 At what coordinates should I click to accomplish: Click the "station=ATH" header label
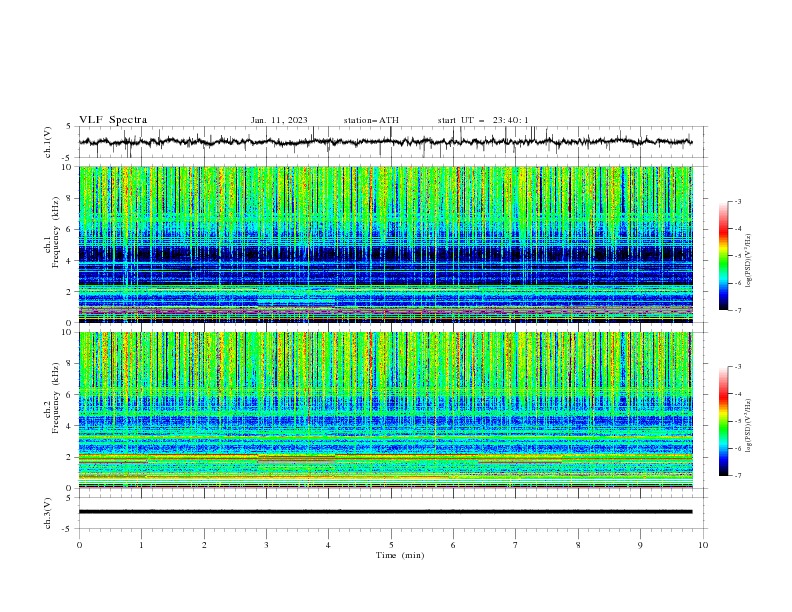pos(371,120)
